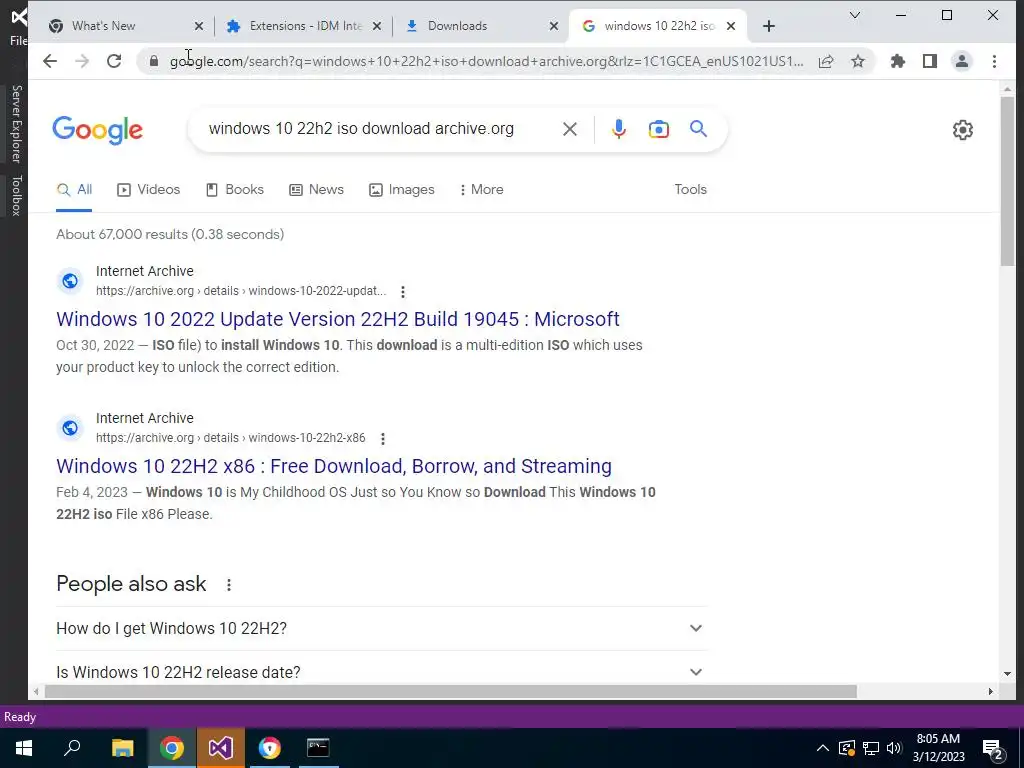Open Toolbox side tab in Visual Studio
This screenshot has height=768, width=1024.
pyautogui.click(x=16, y=195)
